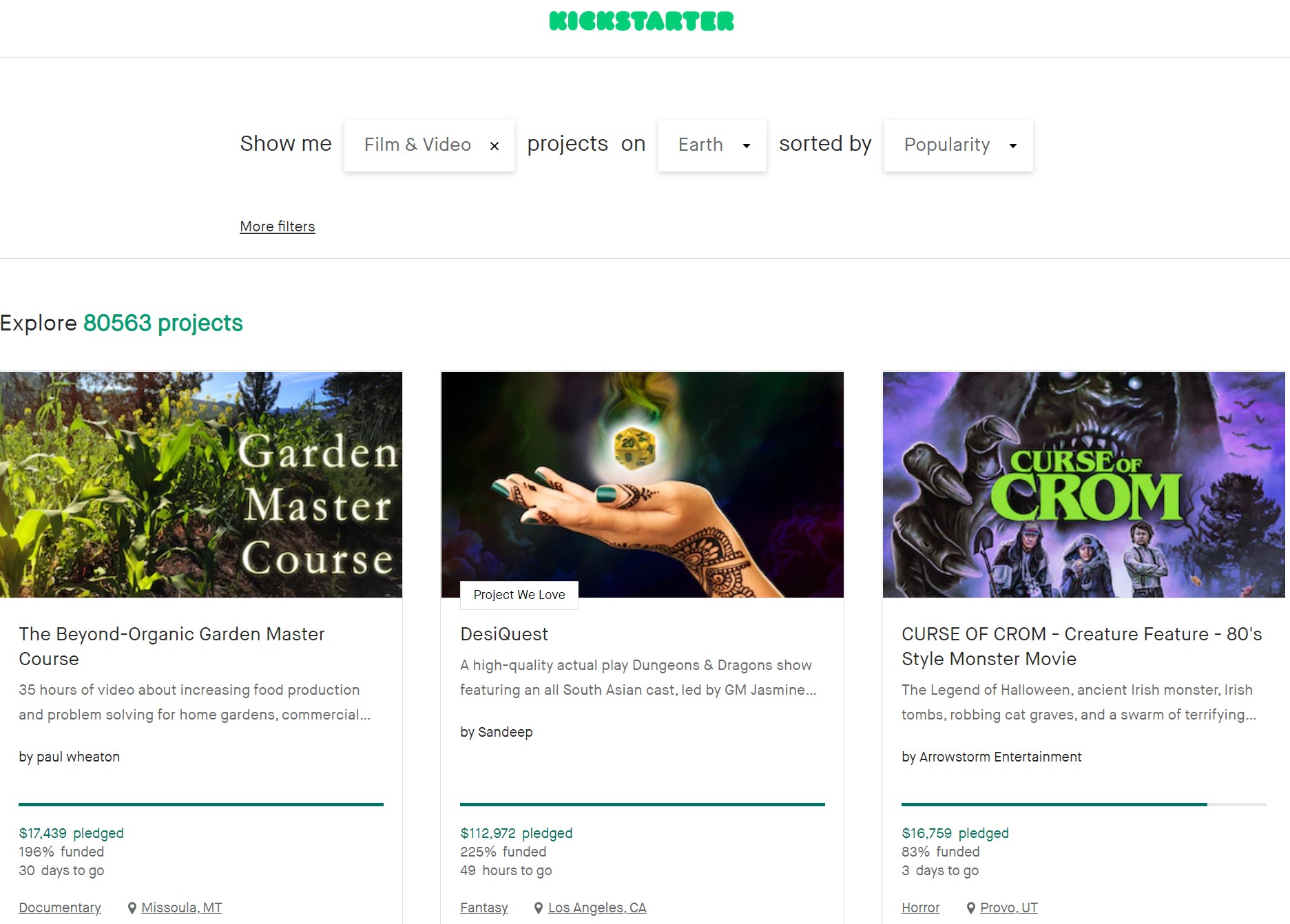1290x924 pixels.
Task: Select the Fantasy category link
Action: (484, 907)
